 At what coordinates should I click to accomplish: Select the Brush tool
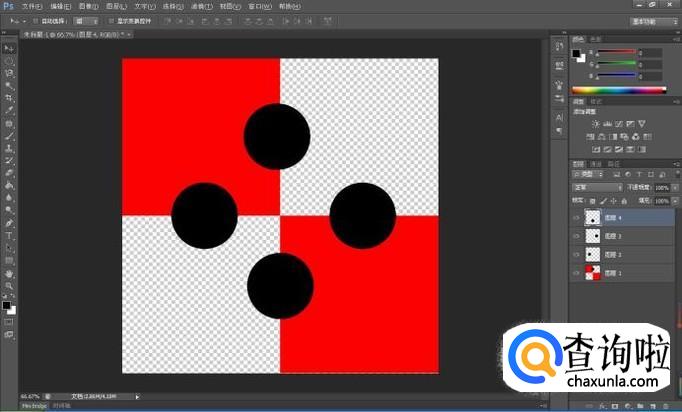[x=9, y=136]
